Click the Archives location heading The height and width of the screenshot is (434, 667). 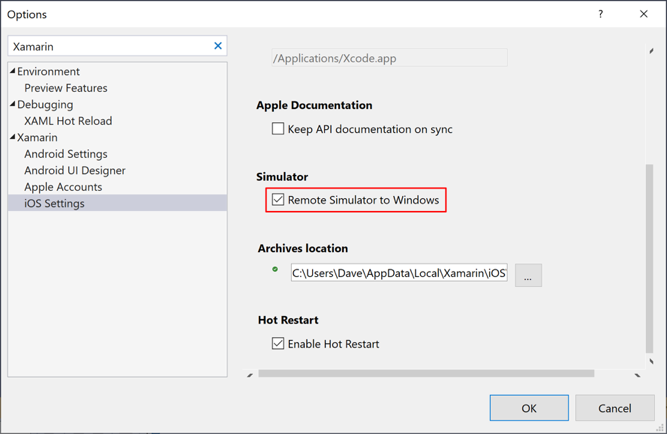pos(303,248)
